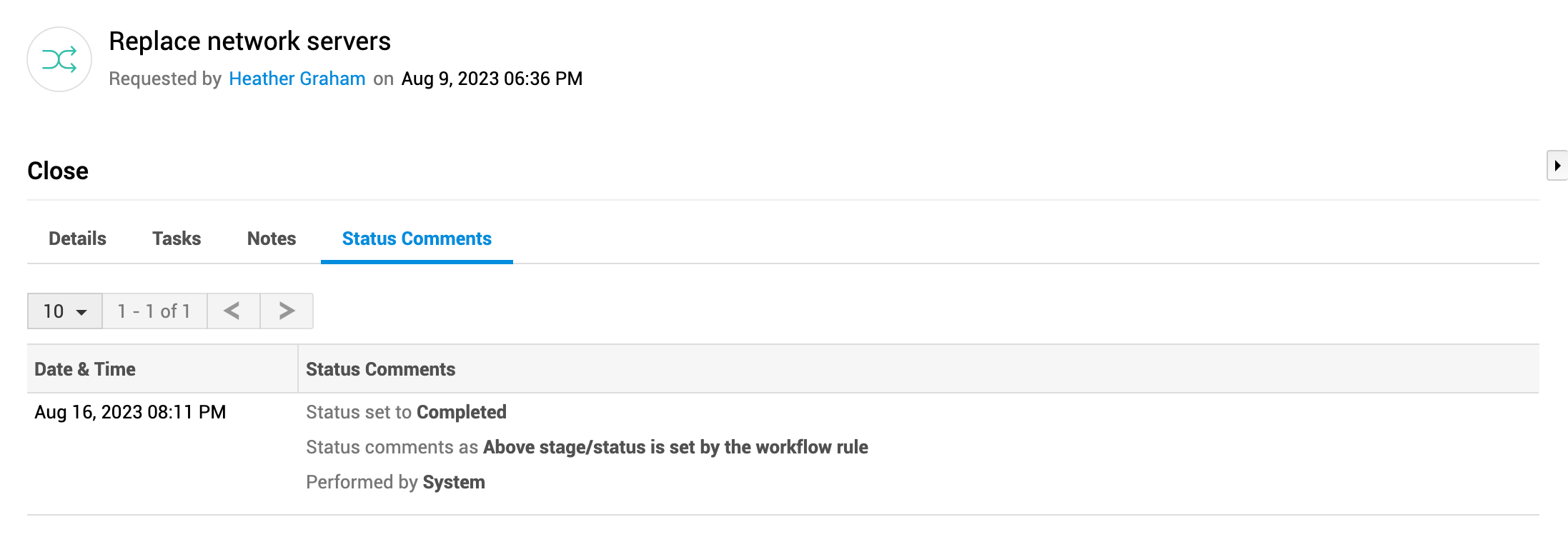Select the Status Comments tab
Viewport: 1568px width, 537px height.
pos(417,239)
